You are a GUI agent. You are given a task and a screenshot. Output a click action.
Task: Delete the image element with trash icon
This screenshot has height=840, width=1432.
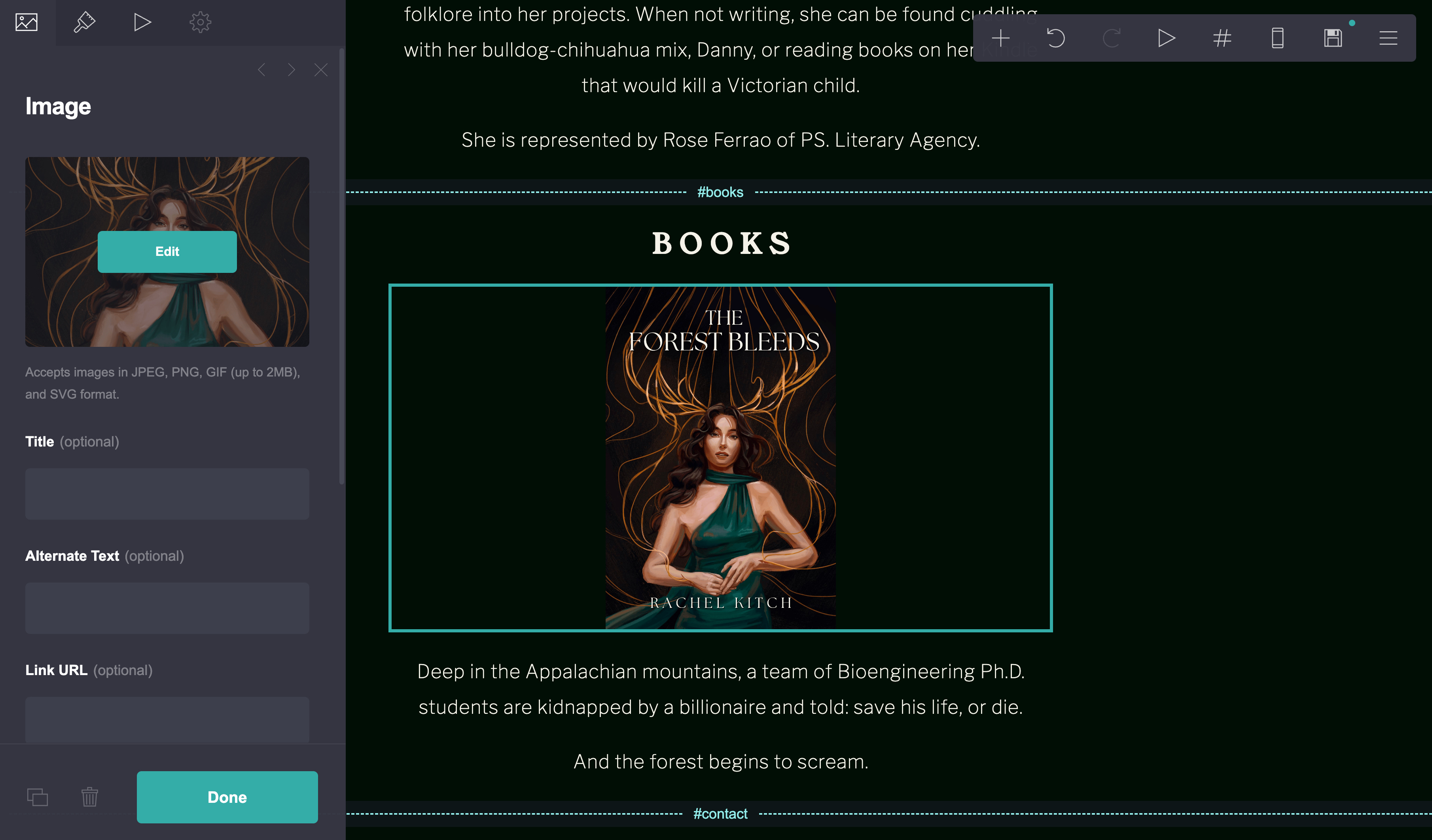pyautogui.click(x=90, y=797)
